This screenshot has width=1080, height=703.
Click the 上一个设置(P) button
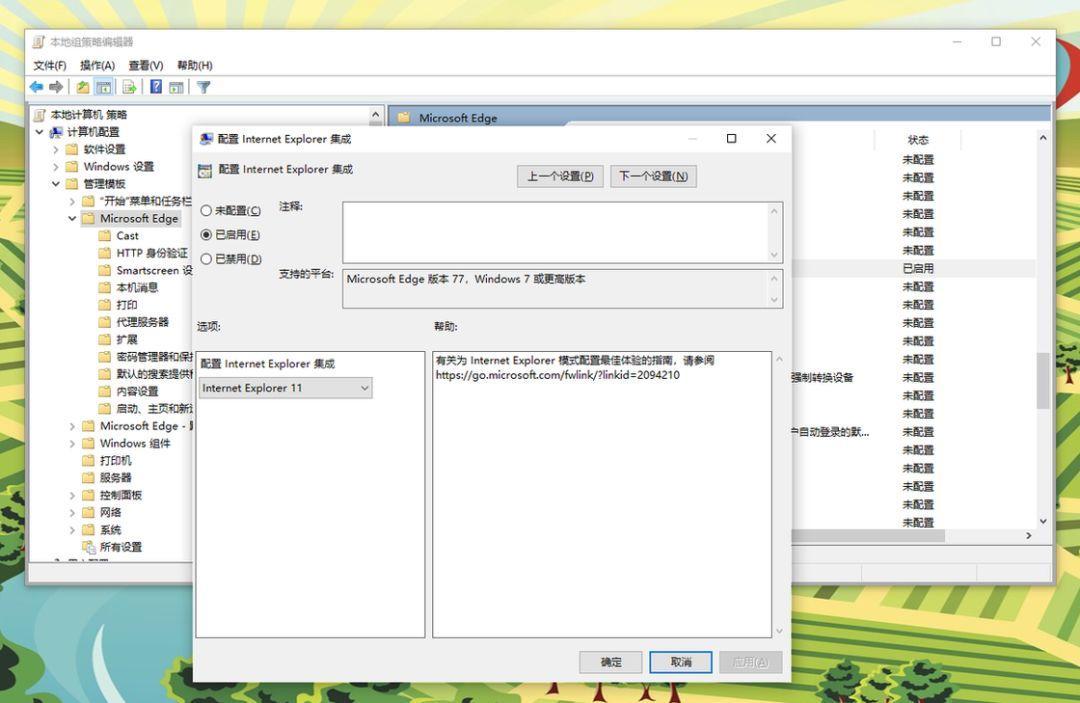561,176
